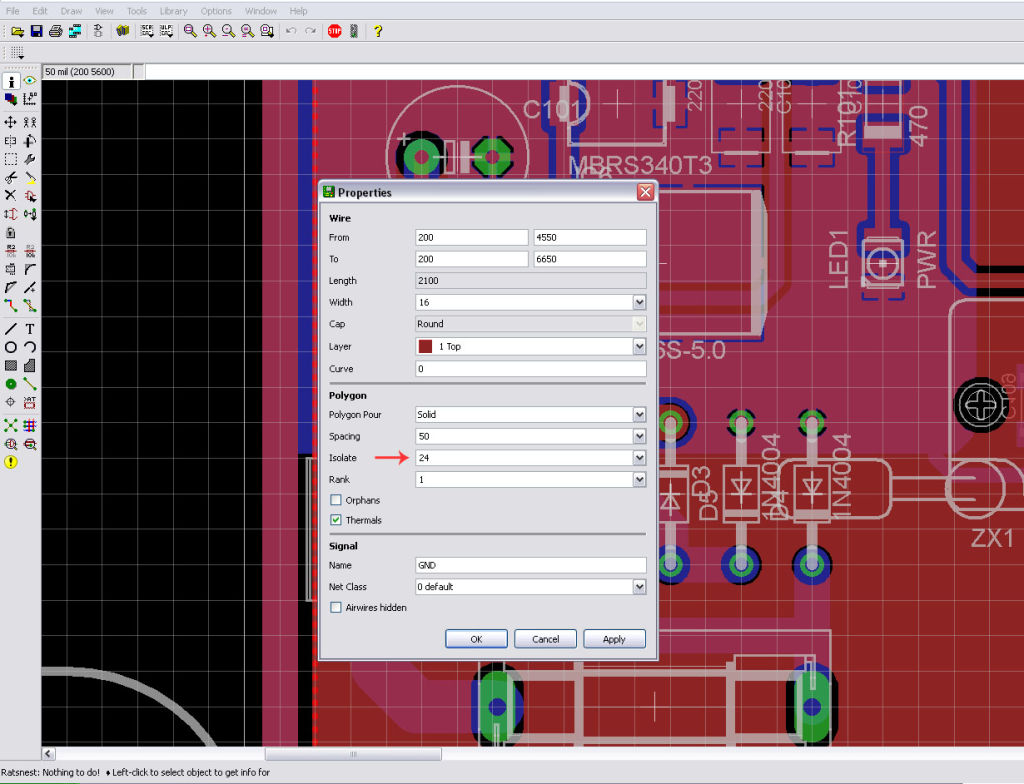This screenshot has height=784, width=1024.
Task: Enable the Orphans checkbox
Action: (336, 500)
